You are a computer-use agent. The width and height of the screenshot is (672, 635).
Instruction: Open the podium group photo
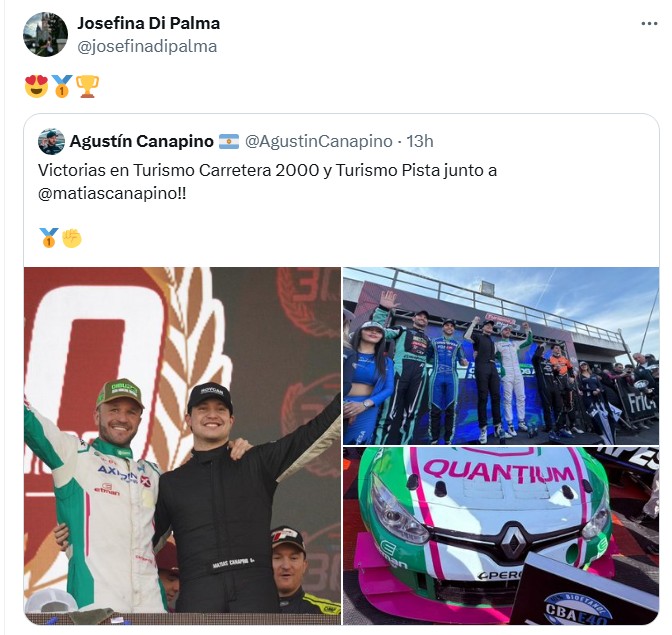tap(501, 356)
